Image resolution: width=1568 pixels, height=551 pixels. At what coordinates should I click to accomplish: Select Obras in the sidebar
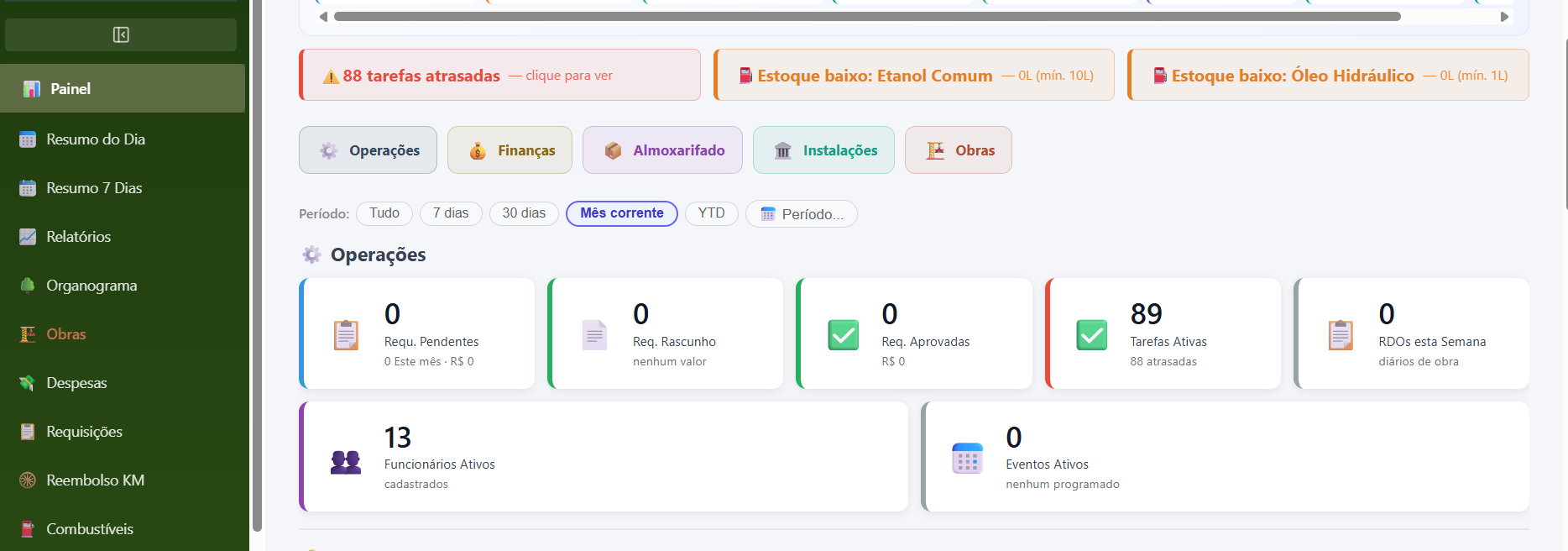123,334
